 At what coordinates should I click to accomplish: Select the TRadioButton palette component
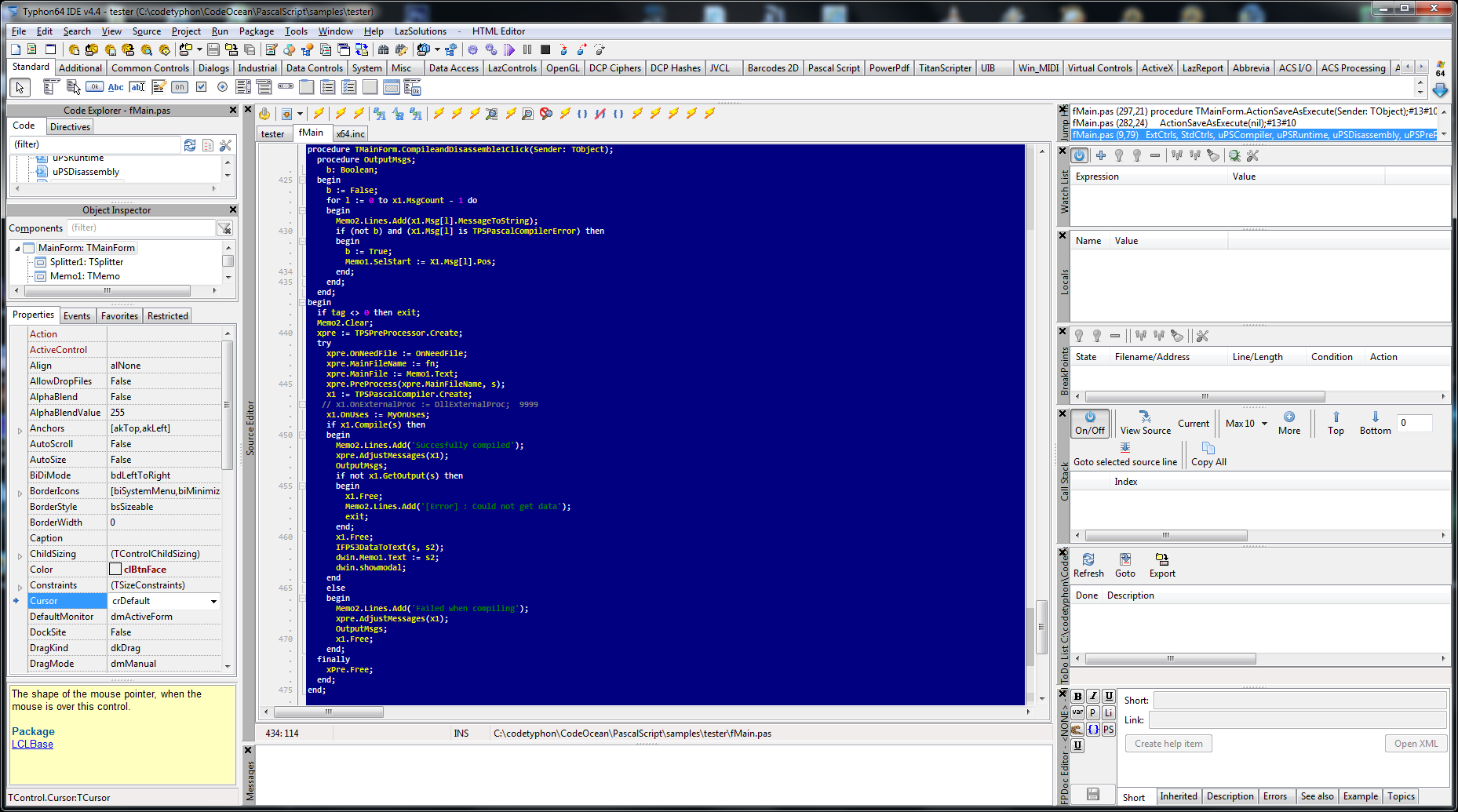pyautogui.click(x=222, y=87)
